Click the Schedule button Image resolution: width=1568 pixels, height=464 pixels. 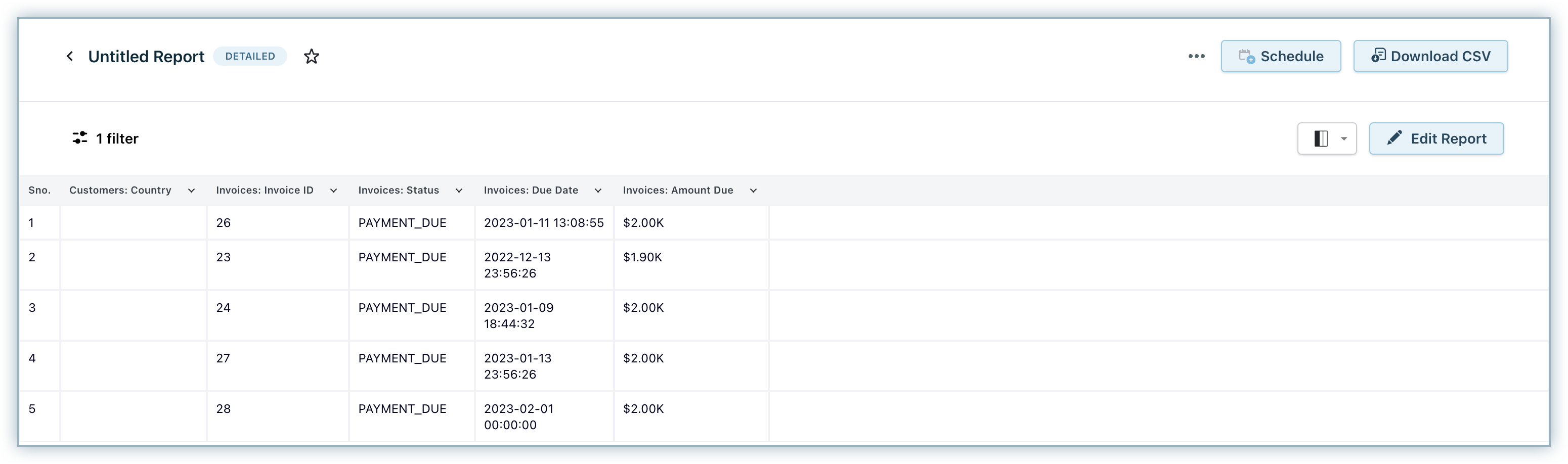point(1280,57)
